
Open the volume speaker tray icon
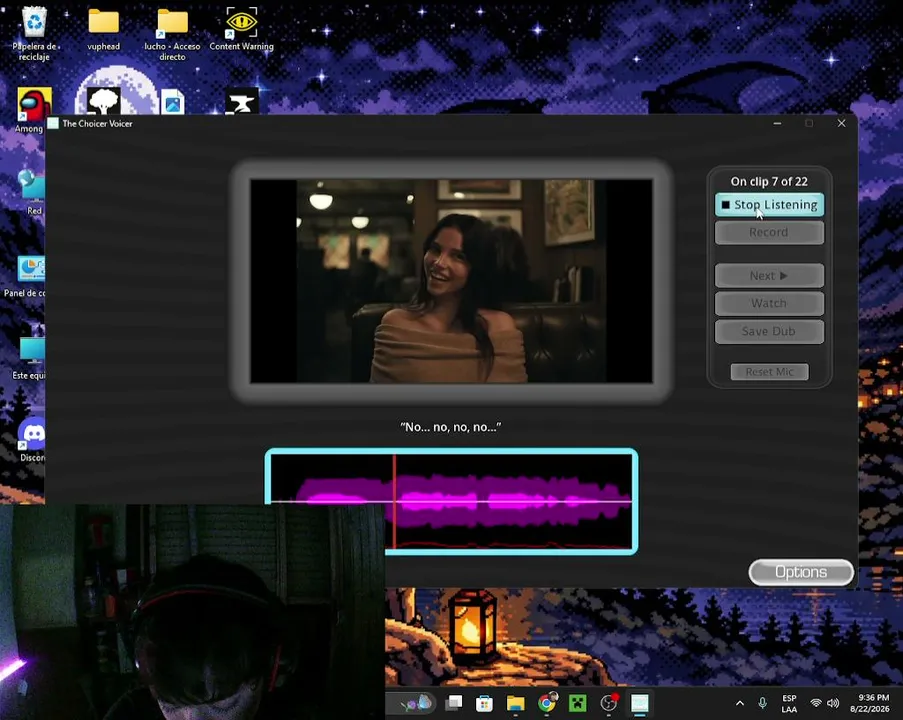tap(833, 703)
